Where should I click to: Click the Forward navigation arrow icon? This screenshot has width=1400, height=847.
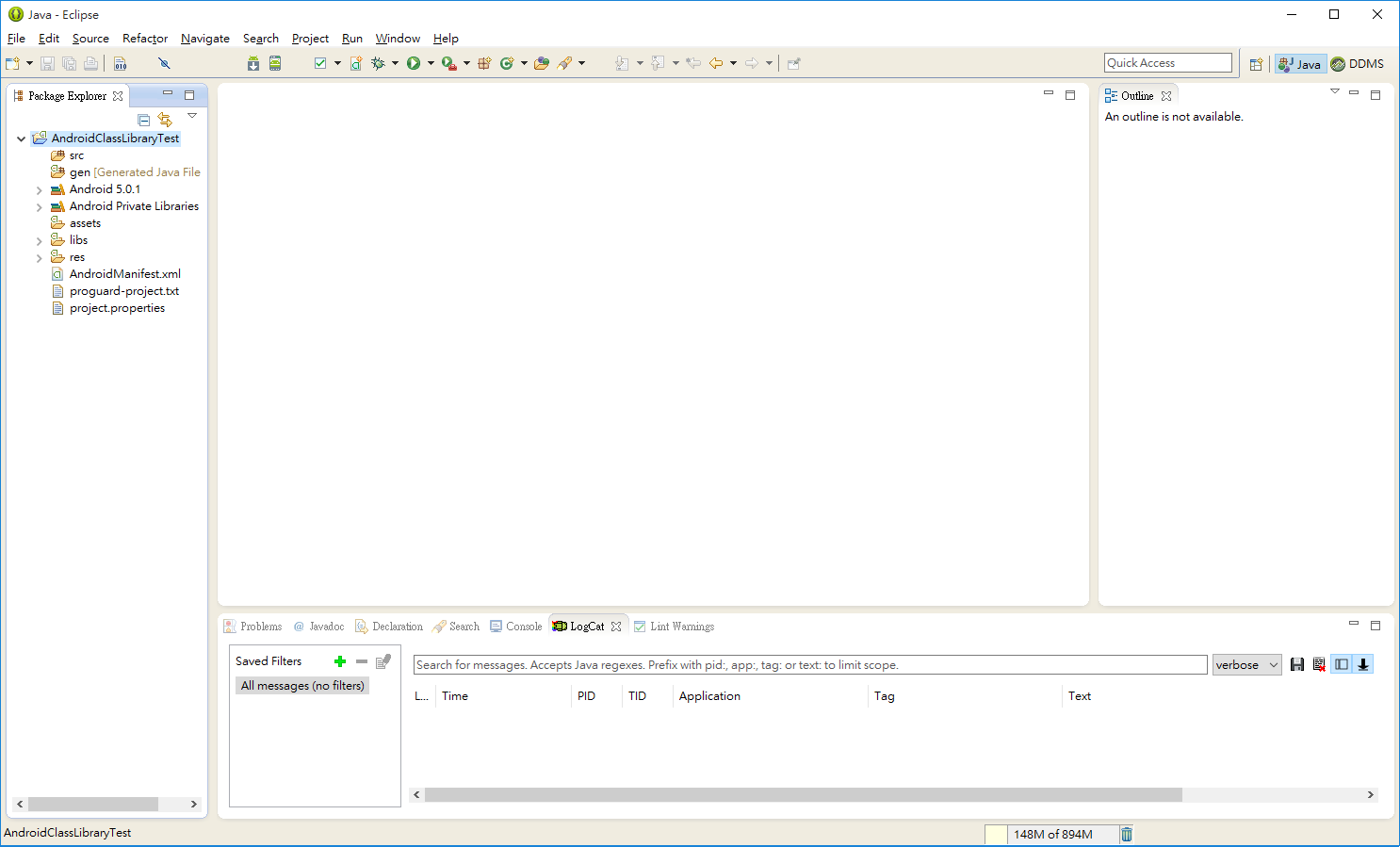click(752, 63)
